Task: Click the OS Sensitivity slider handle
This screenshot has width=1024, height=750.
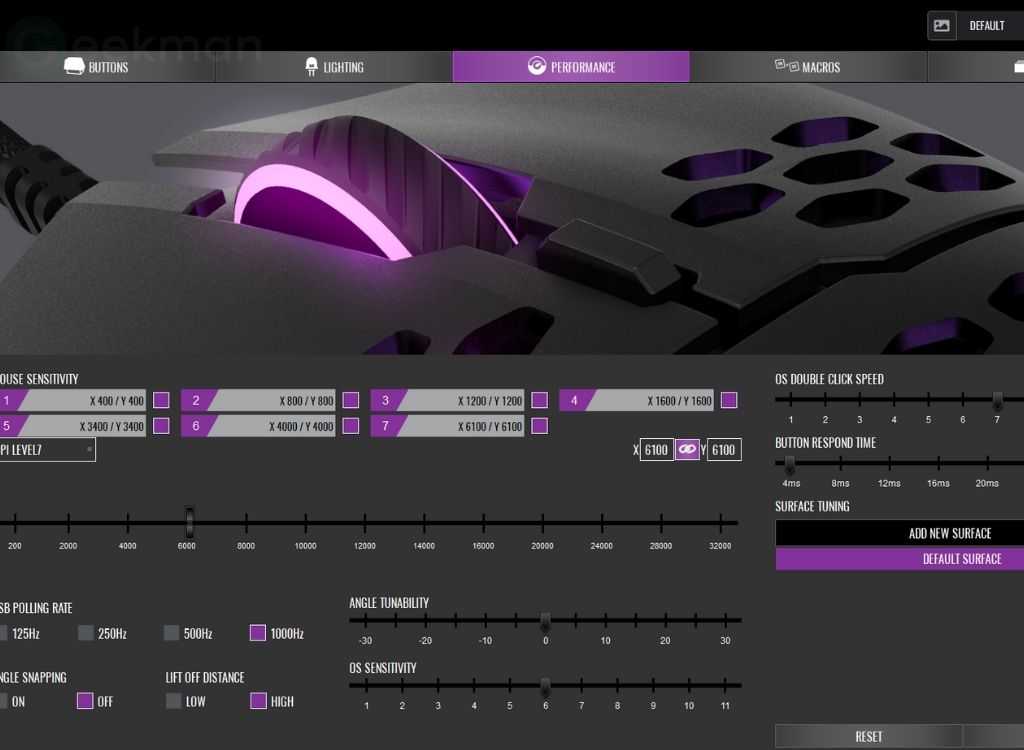Action: [x=545, y=687]
